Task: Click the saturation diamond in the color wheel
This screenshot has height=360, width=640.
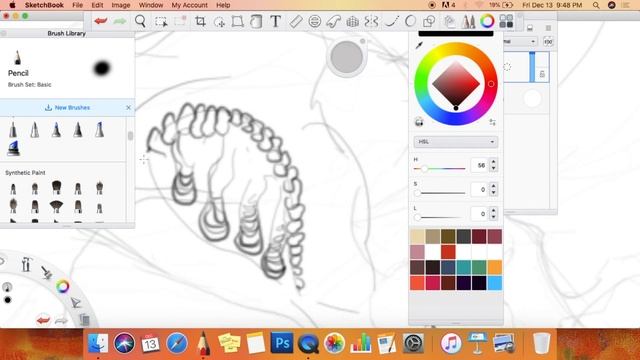Action: 456,84
